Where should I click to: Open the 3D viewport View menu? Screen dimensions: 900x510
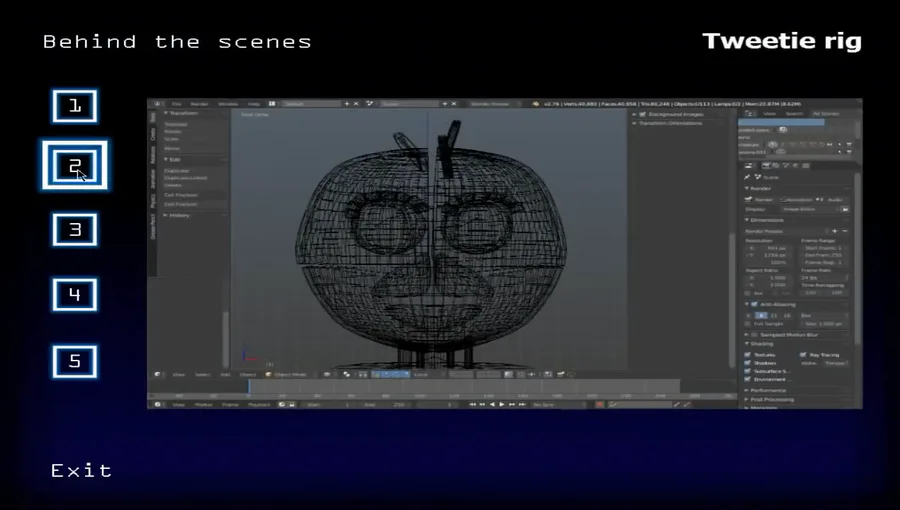[x=179, y=375]
